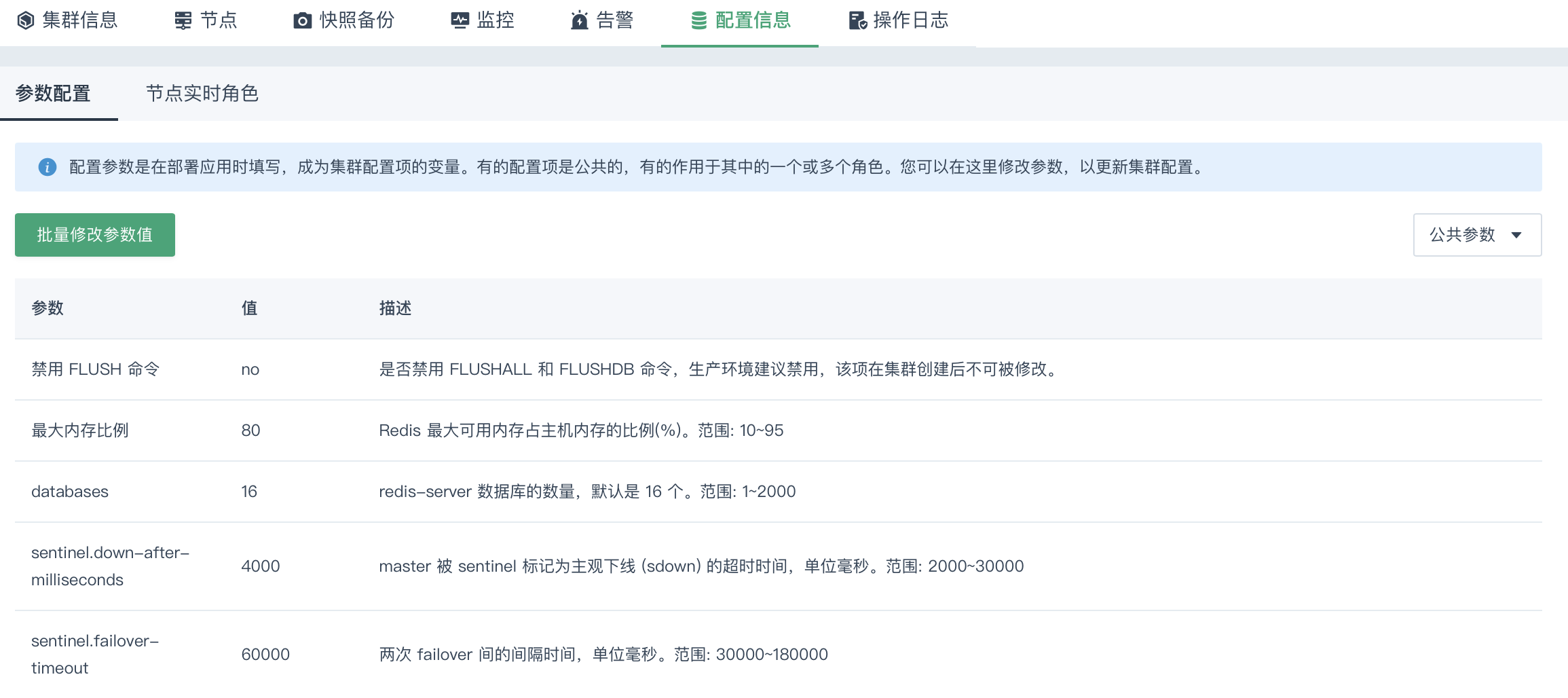Click the 参数 column header
The image size is (1568, 698).
48,308
